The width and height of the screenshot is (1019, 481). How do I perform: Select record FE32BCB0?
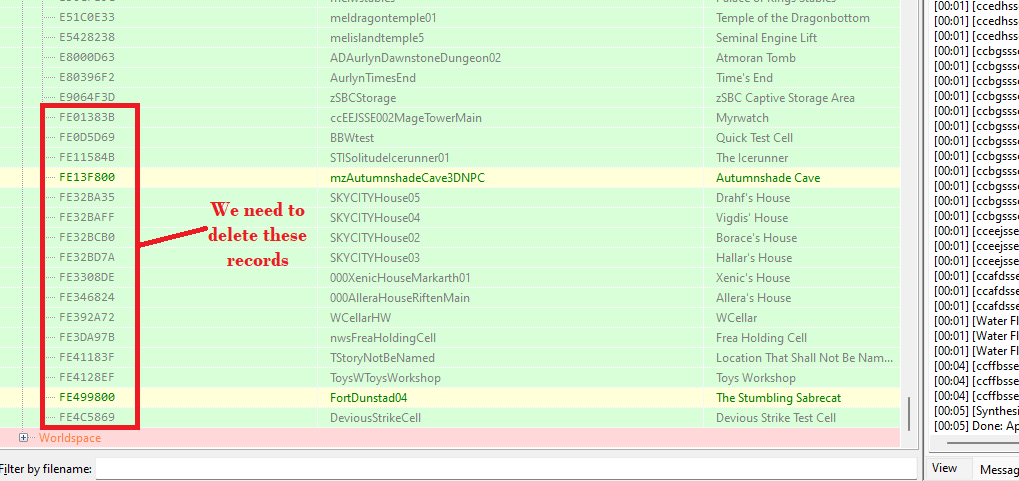pos(87,238)
